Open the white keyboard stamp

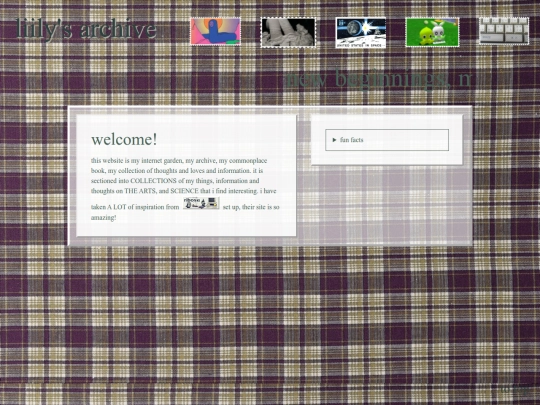504,31
